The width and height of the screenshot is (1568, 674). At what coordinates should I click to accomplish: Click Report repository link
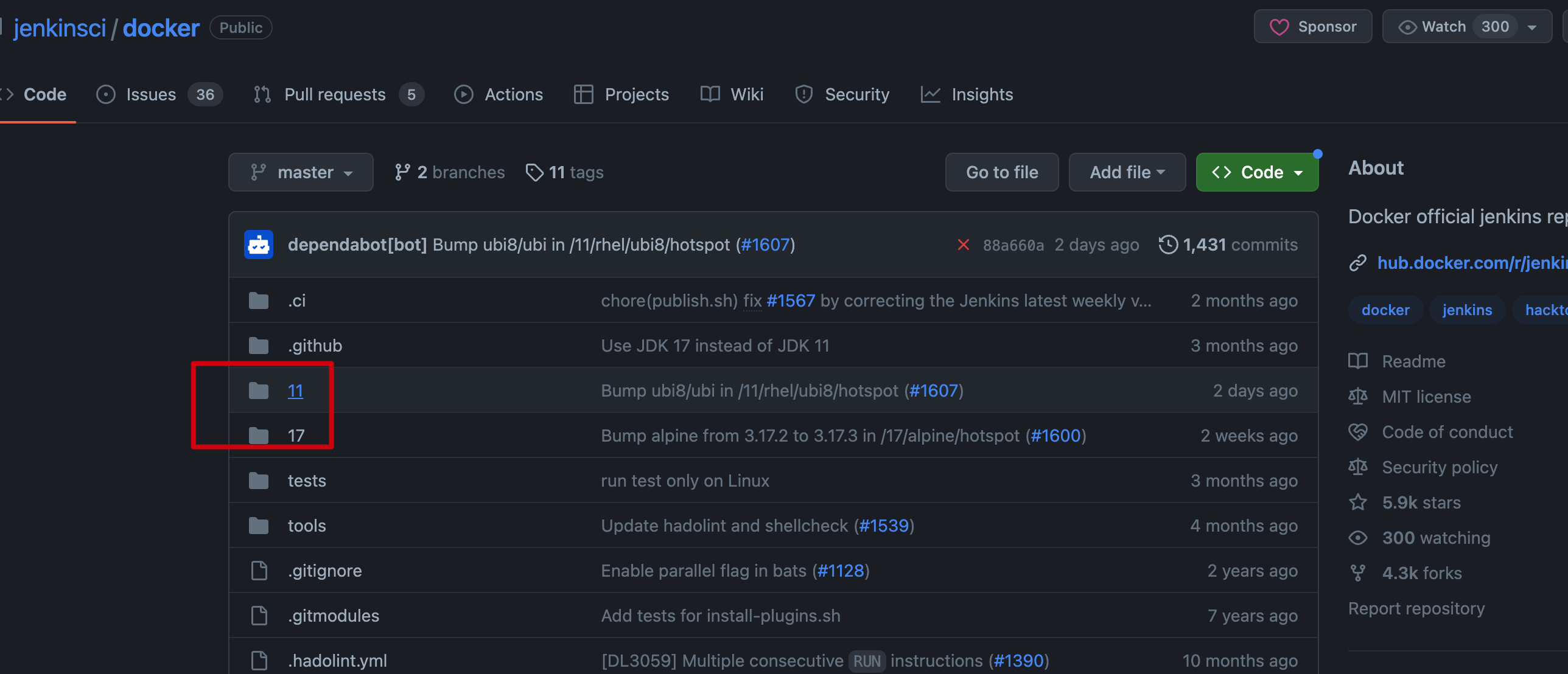(1416, 608)
